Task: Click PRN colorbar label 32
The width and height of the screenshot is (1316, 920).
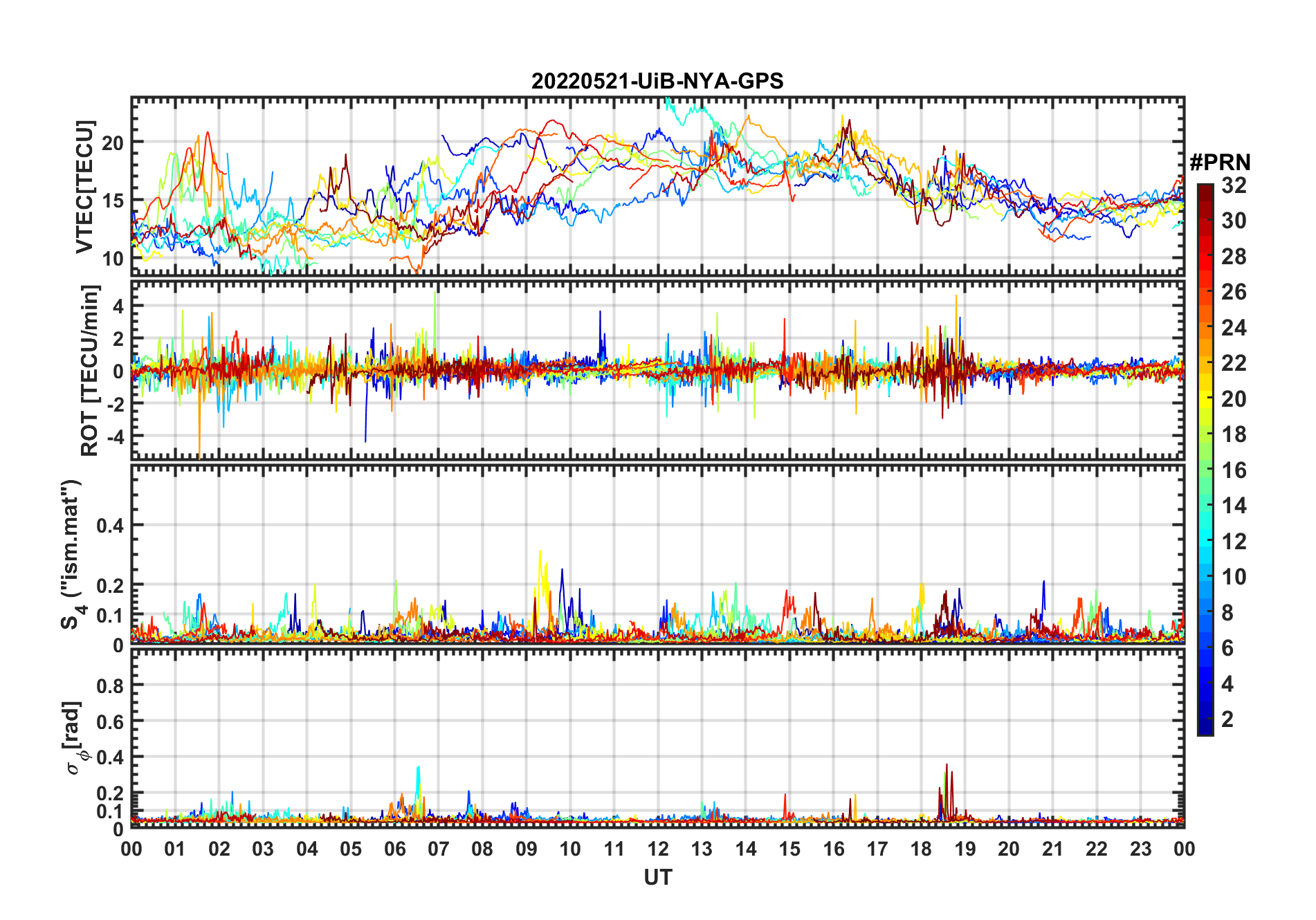Action: [x=1234, y=185]
